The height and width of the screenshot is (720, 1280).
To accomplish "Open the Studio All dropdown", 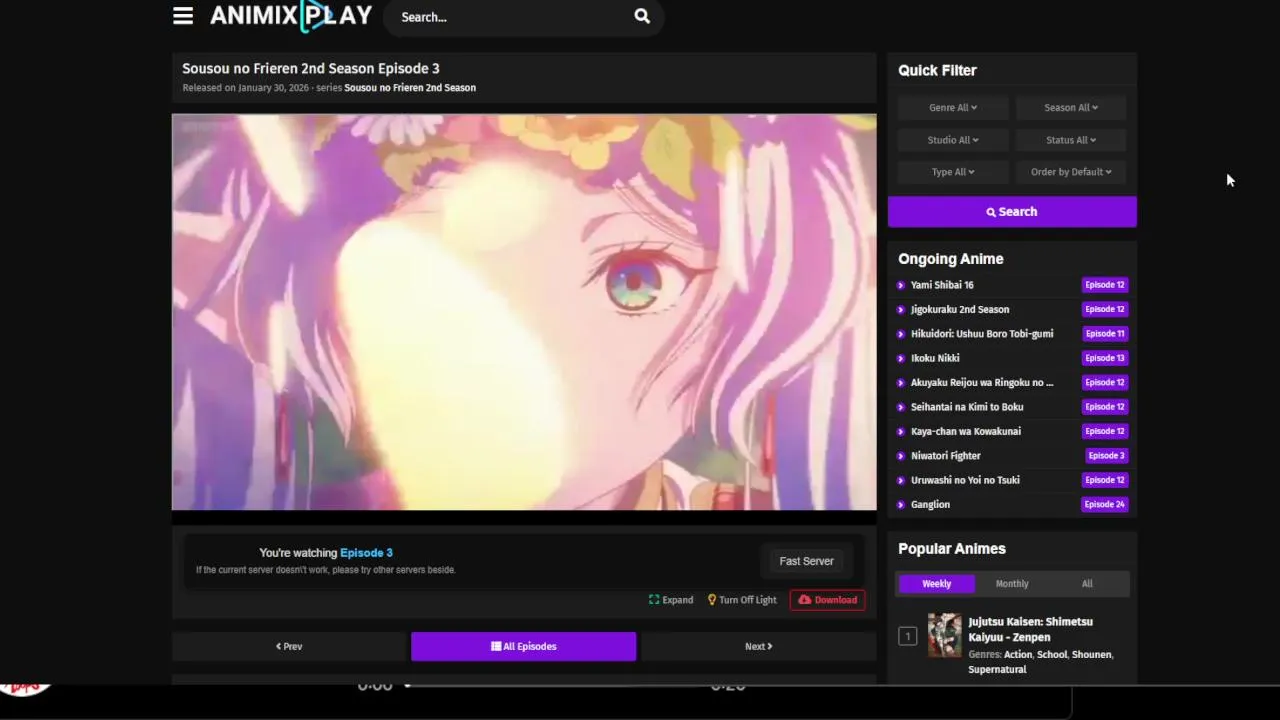I will 953,140.
